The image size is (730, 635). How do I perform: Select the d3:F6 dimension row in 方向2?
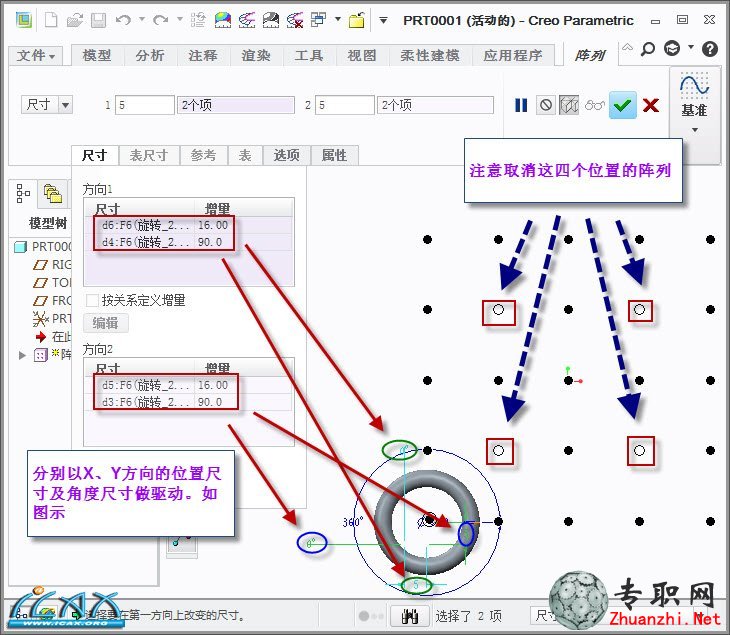coord(189,402)
